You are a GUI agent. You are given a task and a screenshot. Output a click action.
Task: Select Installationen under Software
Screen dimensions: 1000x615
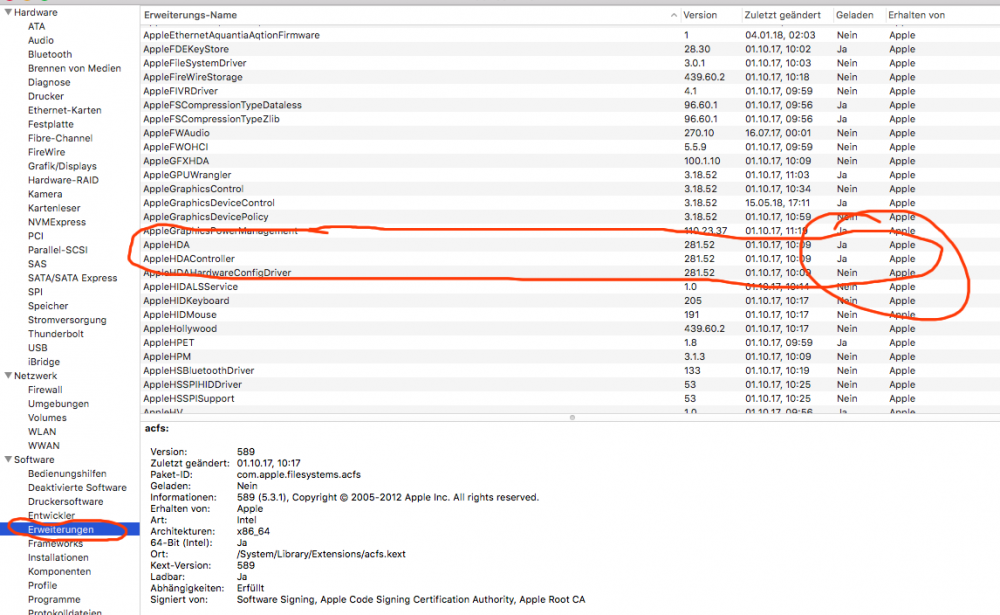(x=58, y=558)
